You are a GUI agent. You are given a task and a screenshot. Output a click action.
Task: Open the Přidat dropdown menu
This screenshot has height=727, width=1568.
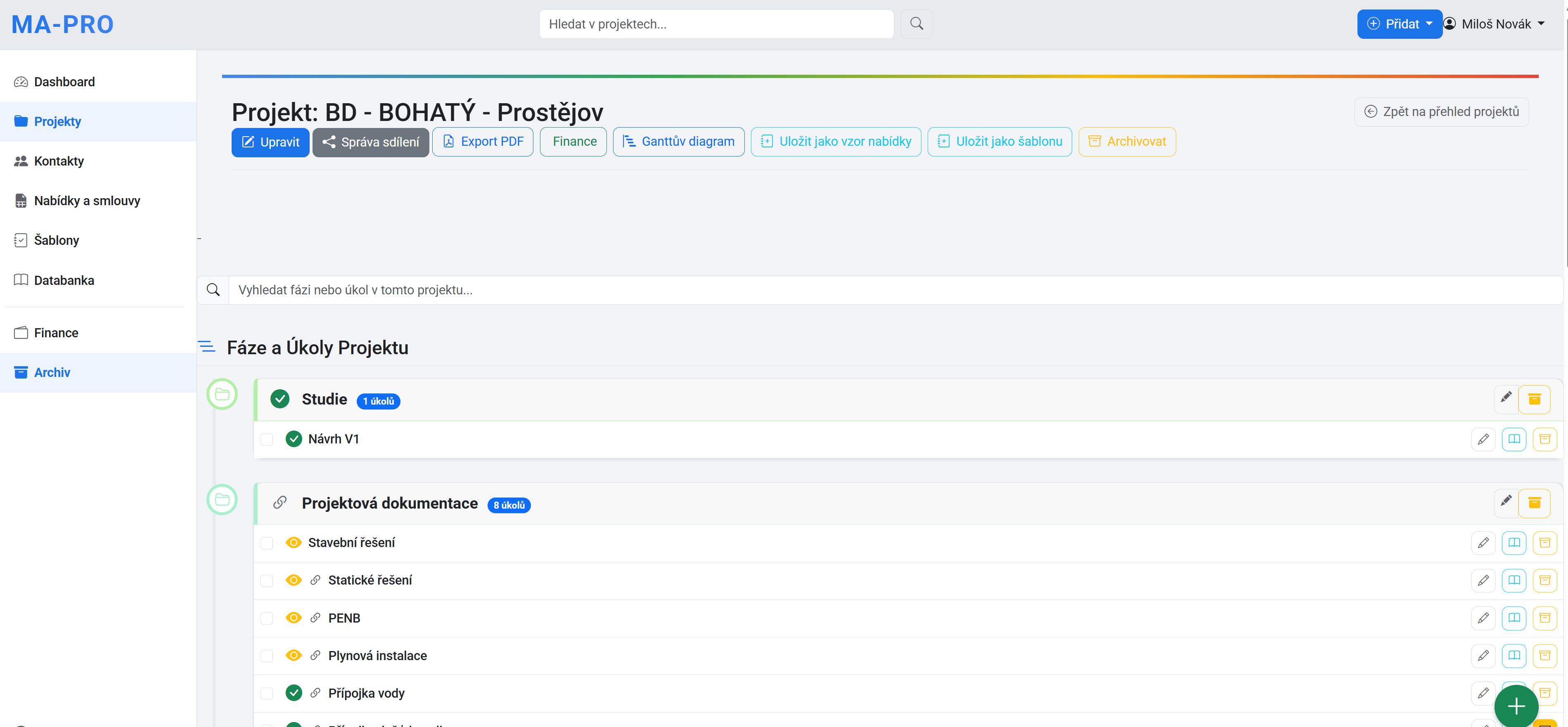[x=1399, y=24]
